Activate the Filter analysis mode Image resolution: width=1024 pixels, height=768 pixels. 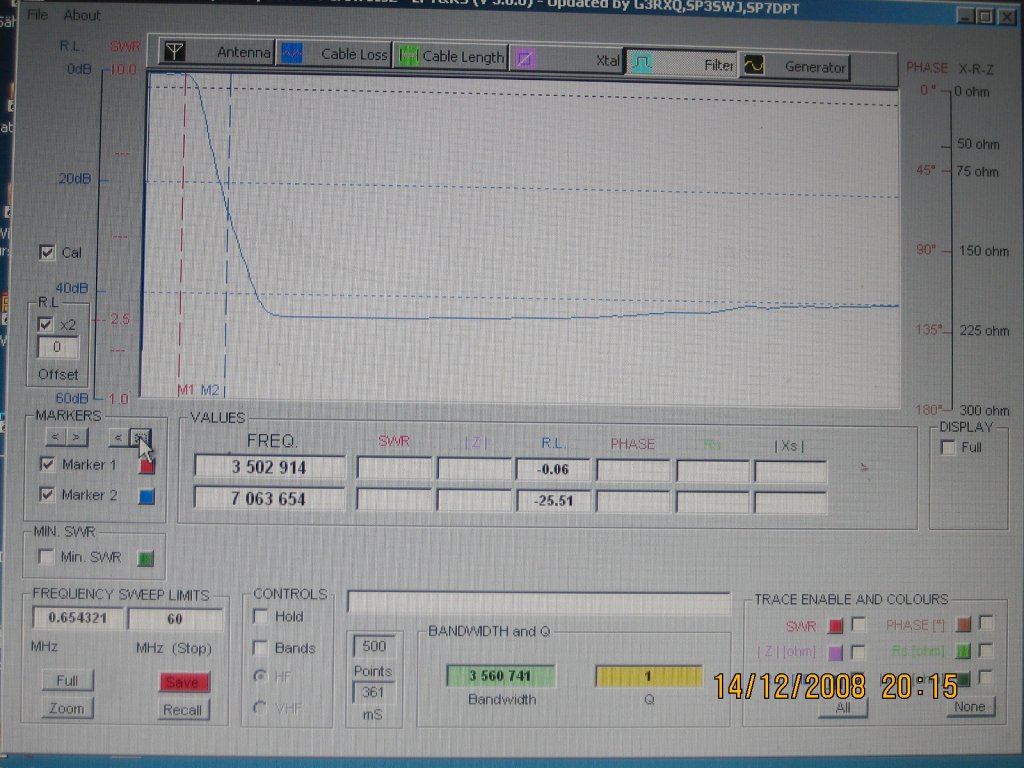tap(682, 65)
